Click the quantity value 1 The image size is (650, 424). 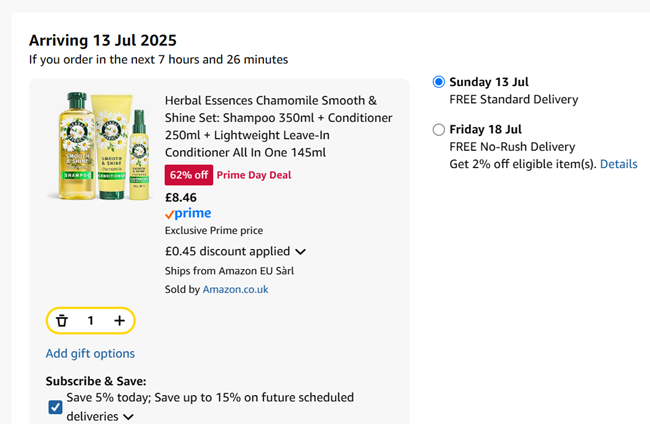pos(90,320)
